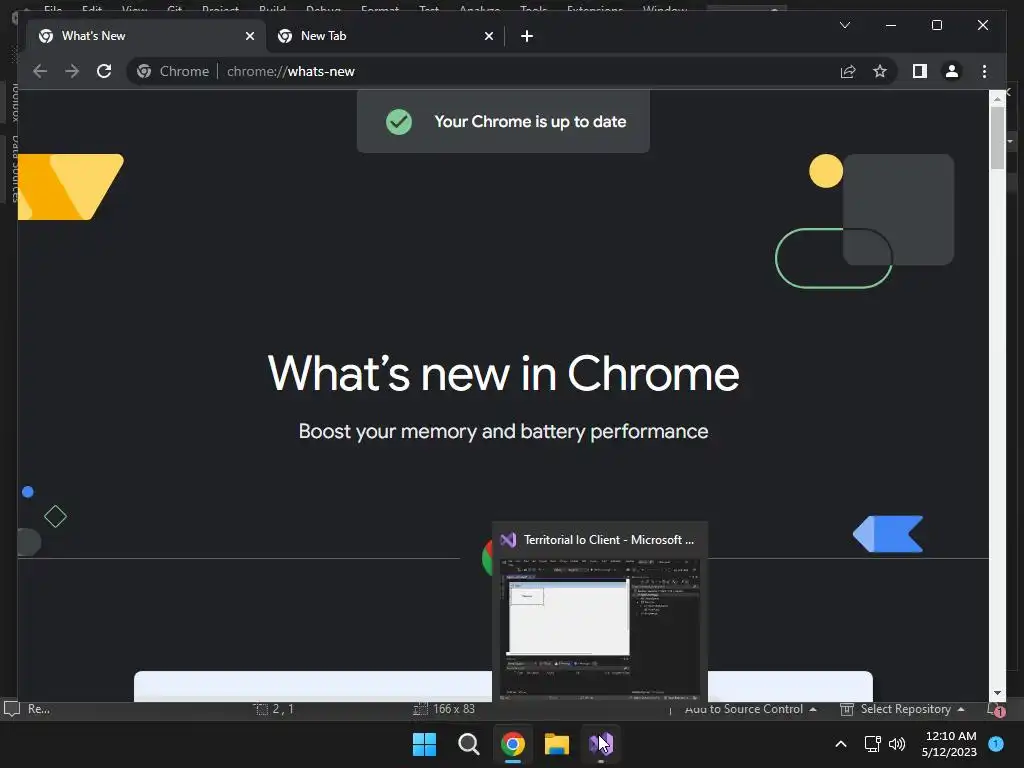1024x768 pixels.
Task: Expand Add to Source Control in Visual Studio
Action: pyautogui.click(x=750, y=709)
